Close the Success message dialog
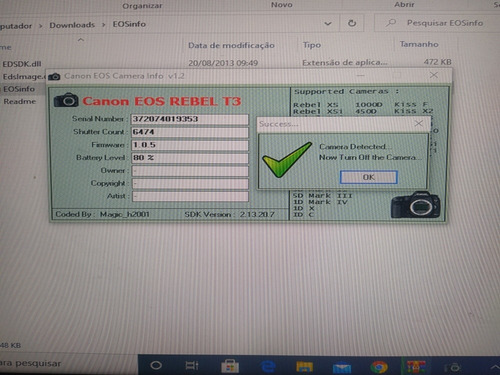 click(x=419, y=124)
